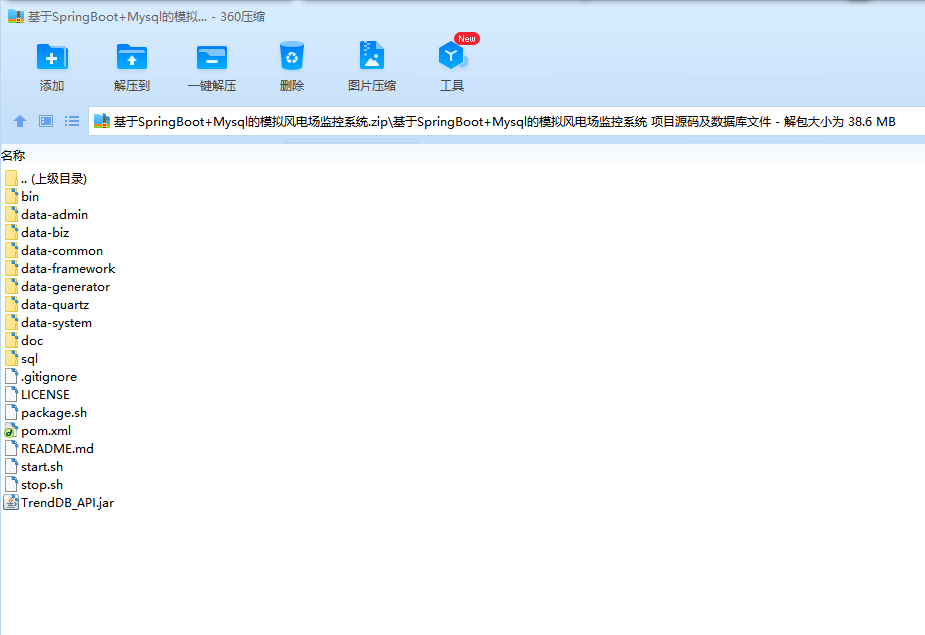The image size is (925, 635).
Task: Sort by the 名称 column header
Action: 13,156
